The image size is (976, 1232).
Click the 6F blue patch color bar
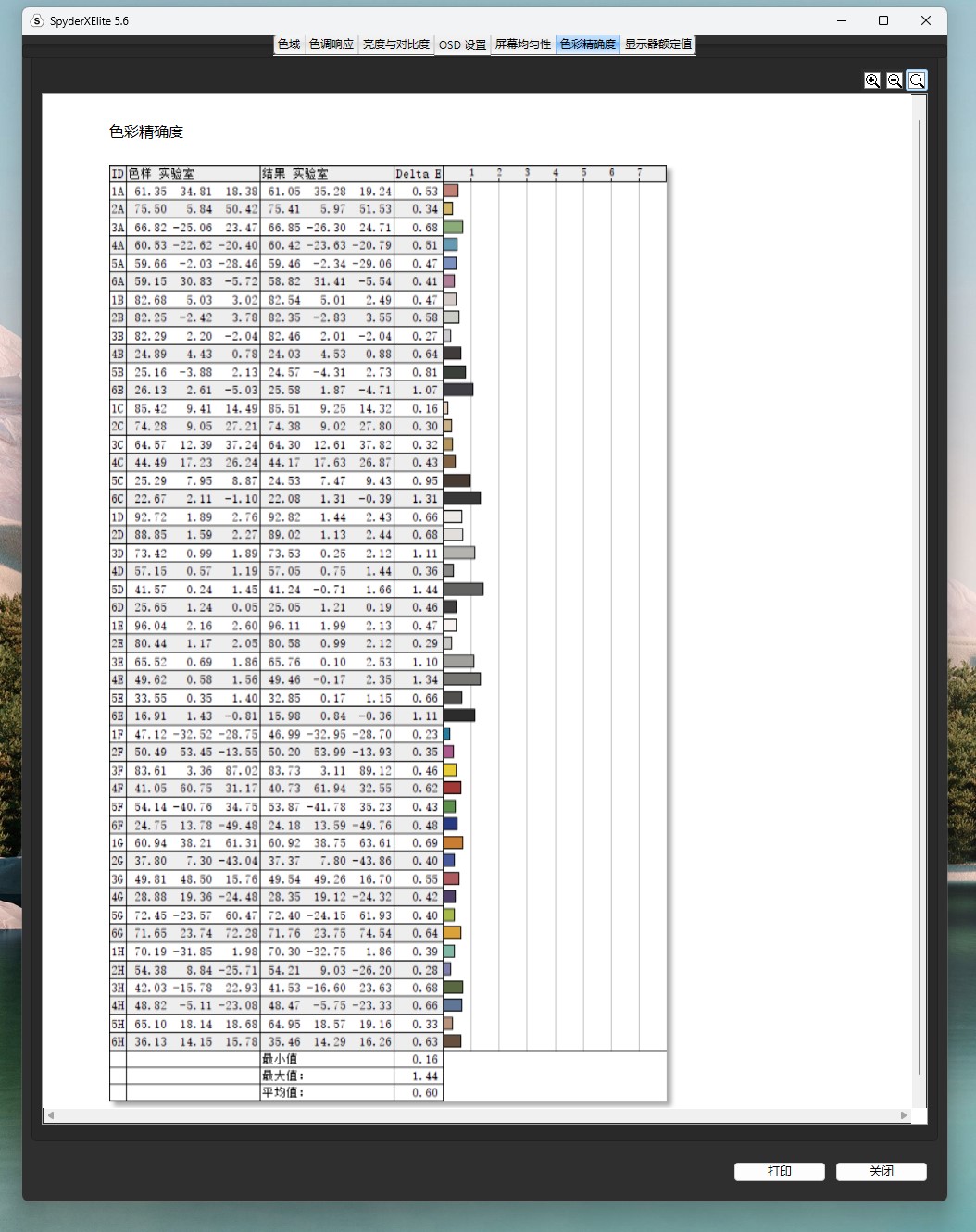pyautogui.click(x=450, y=824)
